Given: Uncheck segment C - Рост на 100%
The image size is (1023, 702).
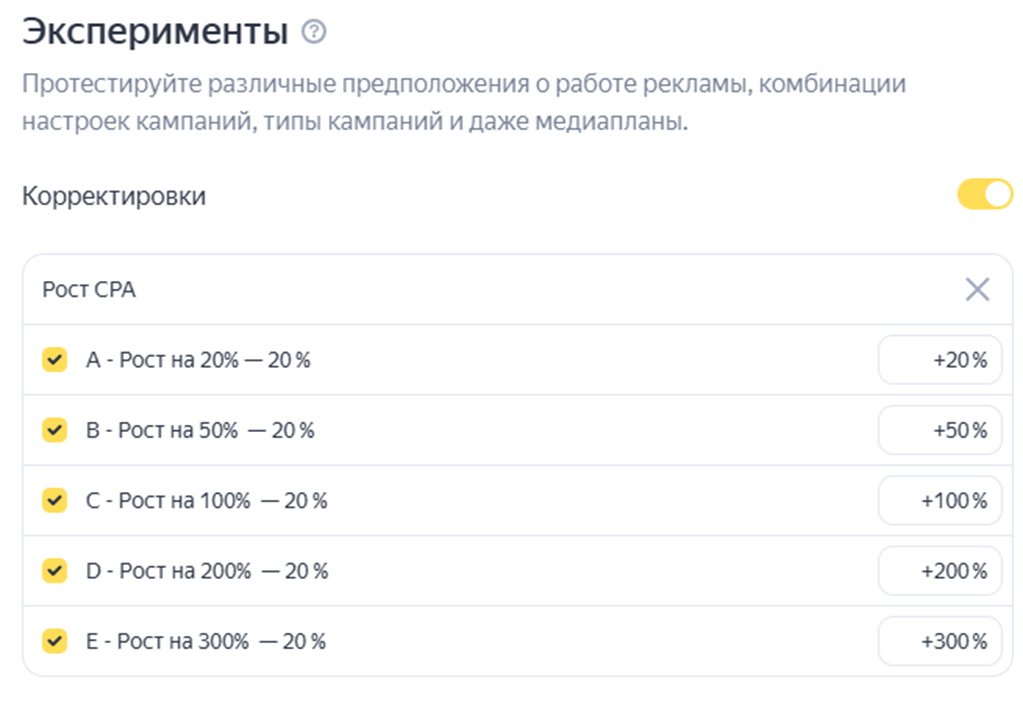Looking at the screenshot, I should [55, 500].
